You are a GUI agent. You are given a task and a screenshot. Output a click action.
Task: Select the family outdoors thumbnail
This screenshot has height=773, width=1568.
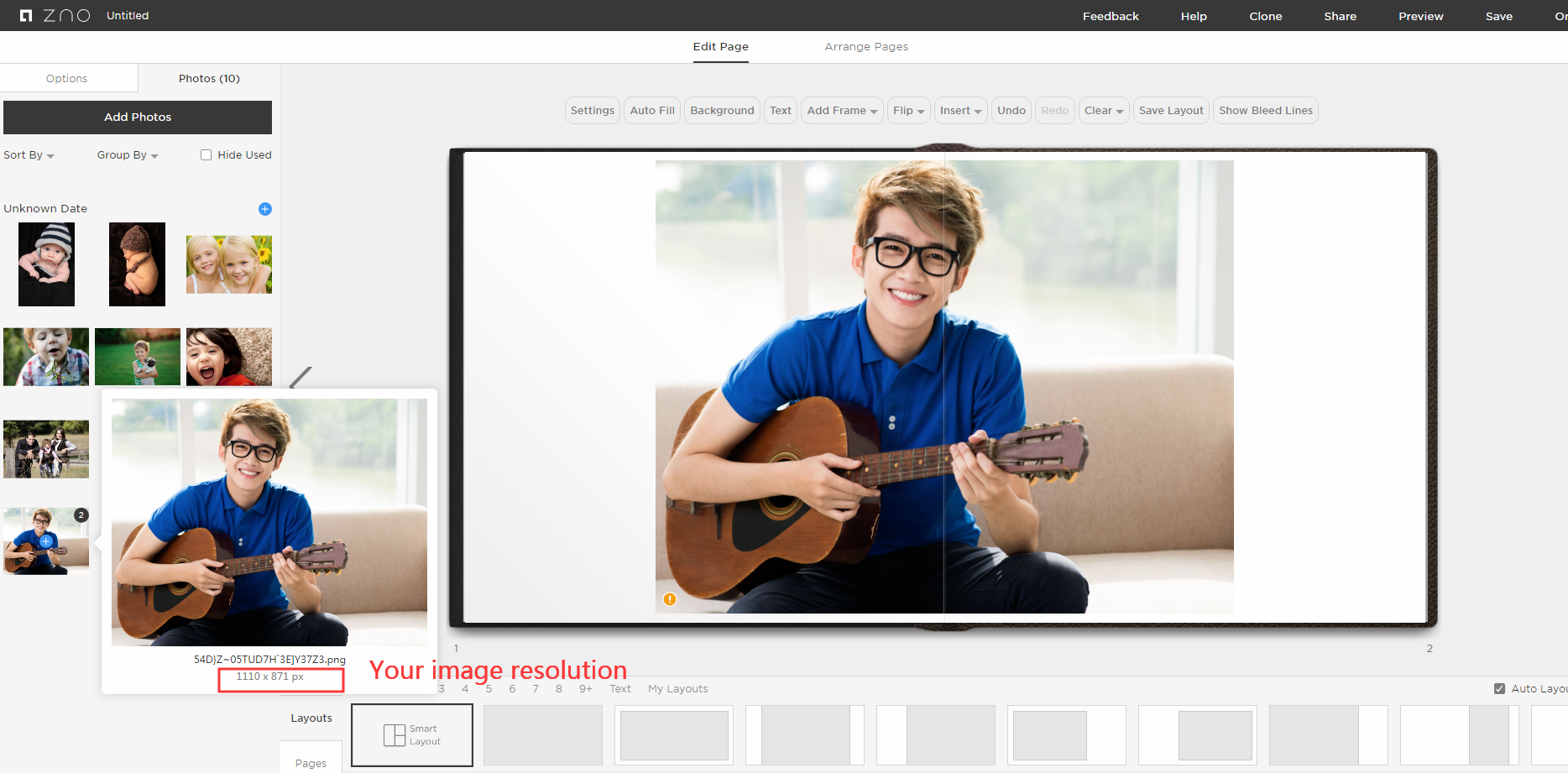(x=46, y=449)
